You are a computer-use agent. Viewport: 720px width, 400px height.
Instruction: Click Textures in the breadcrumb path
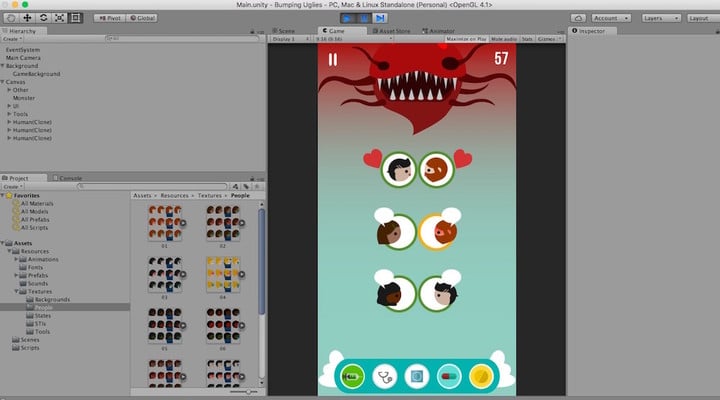coord(210,196)
